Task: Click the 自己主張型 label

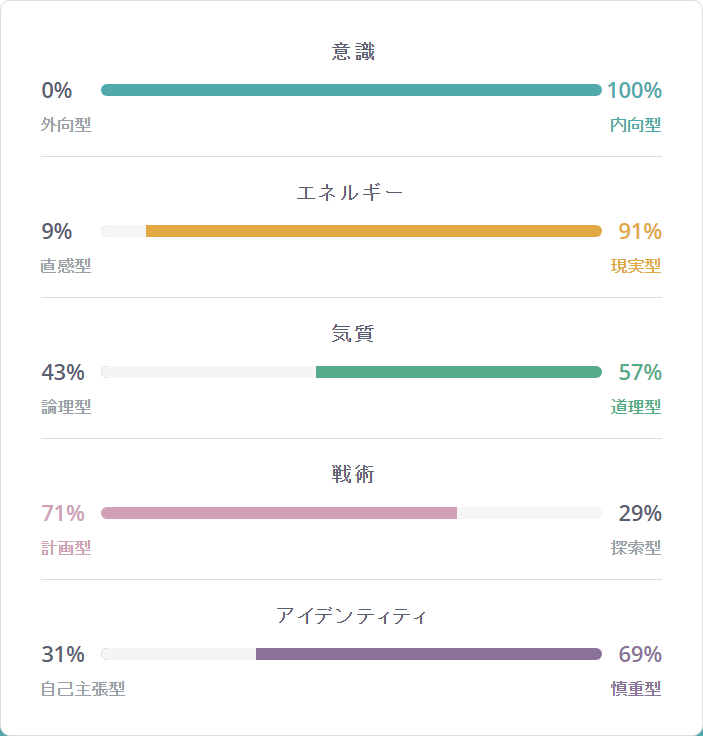Action: tap(83, 689)
